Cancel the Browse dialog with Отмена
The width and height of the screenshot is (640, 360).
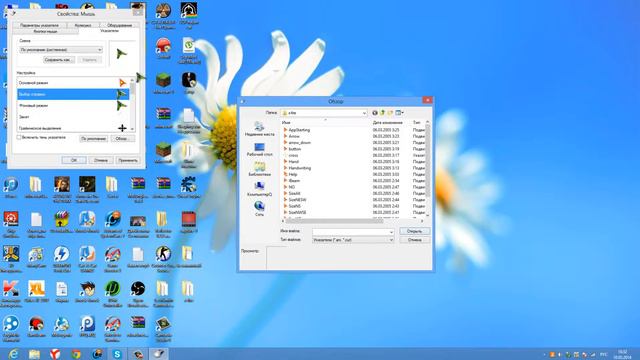pos(414,240)
